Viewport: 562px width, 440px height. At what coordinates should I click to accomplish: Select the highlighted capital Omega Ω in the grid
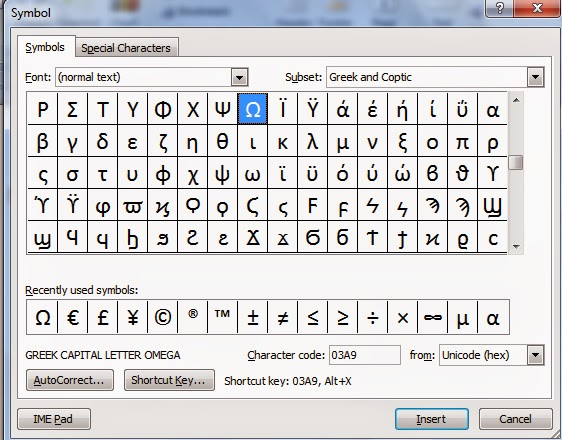(x=253, y=109)
